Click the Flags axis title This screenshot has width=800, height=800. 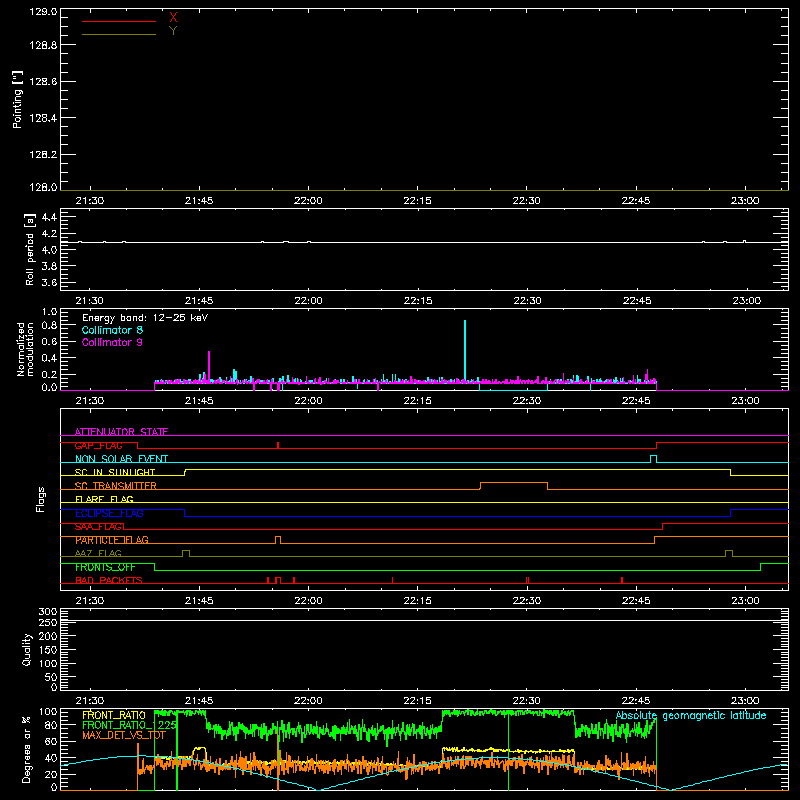click(40, 499)
